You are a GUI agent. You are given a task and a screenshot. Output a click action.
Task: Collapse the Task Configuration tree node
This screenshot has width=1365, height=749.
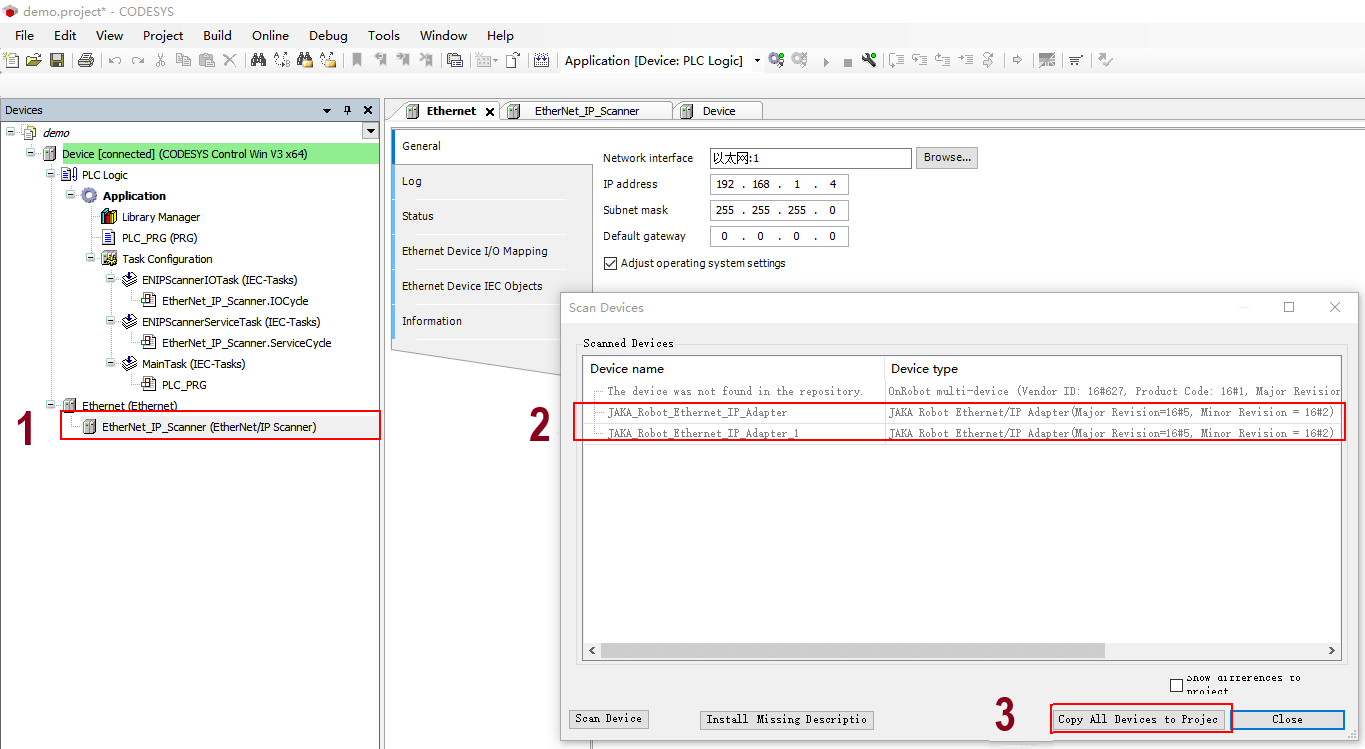click(x=91, y=258)
